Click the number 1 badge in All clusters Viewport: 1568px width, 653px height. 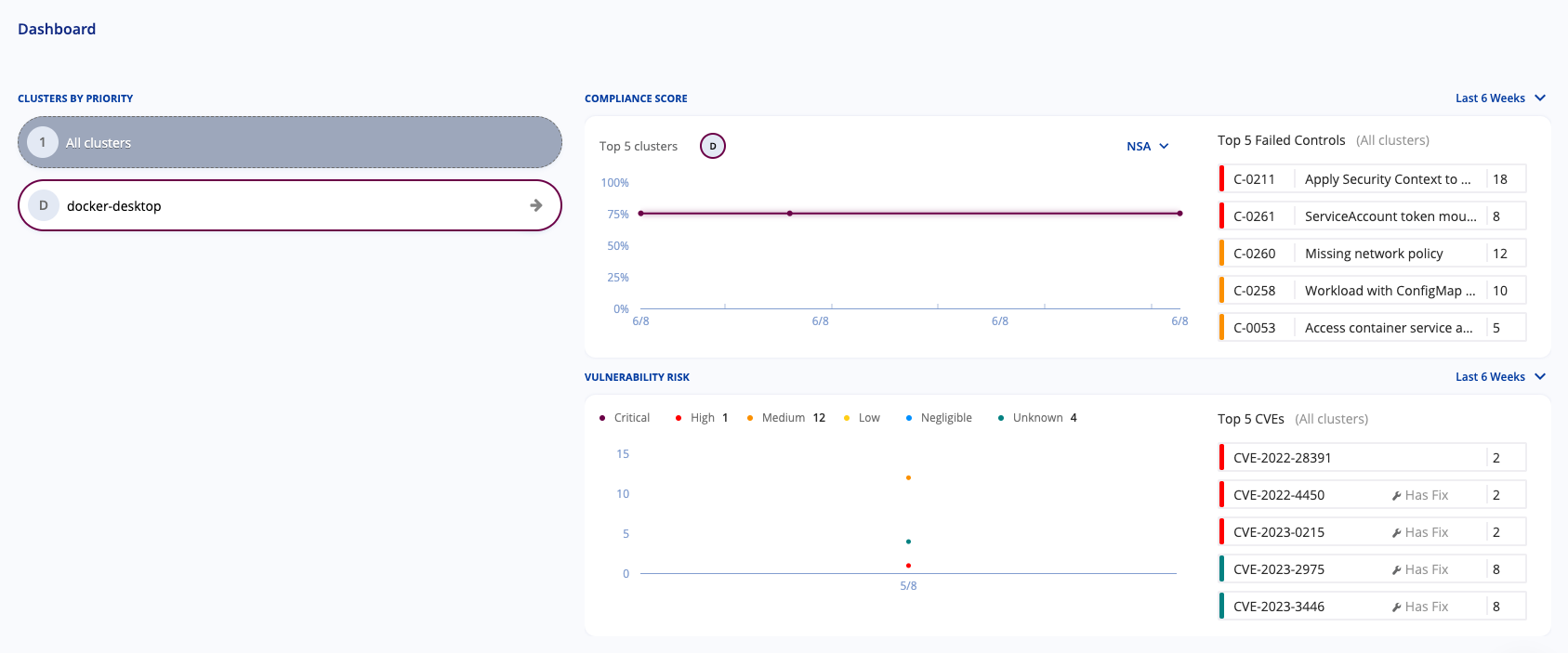[43, 142]
